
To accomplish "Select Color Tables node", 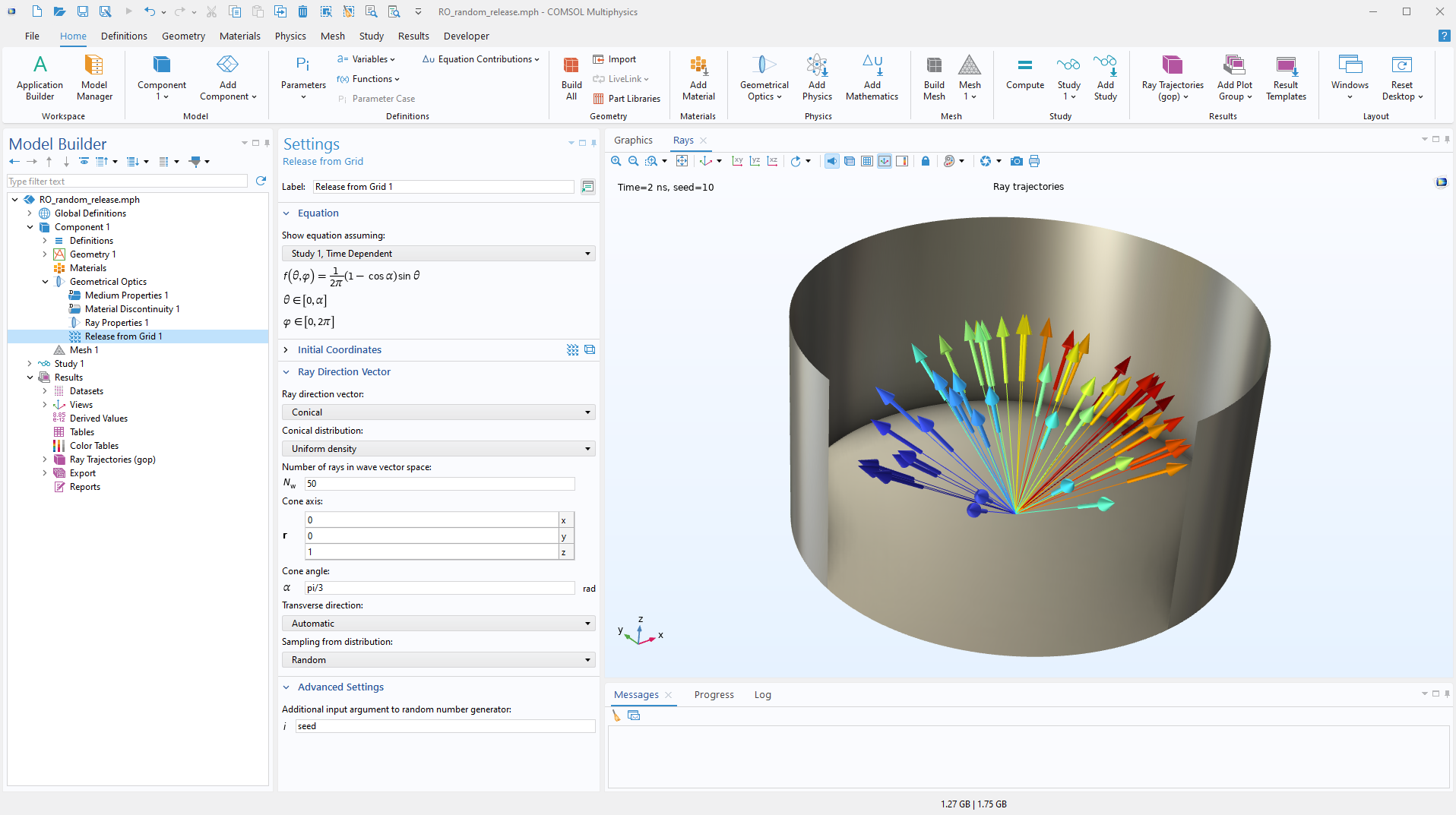I will tap(94, 446).
